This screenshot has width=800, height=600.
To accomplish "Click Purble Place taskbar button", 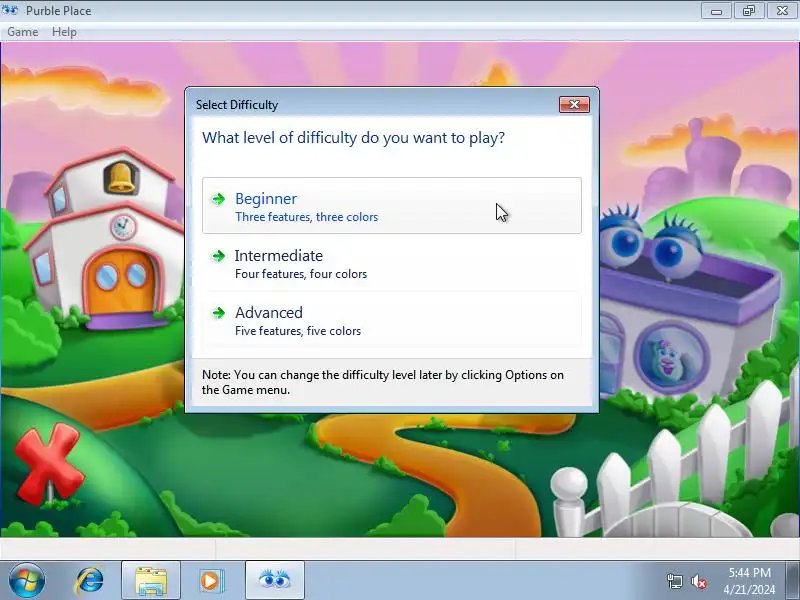I will tap(274, 580).
